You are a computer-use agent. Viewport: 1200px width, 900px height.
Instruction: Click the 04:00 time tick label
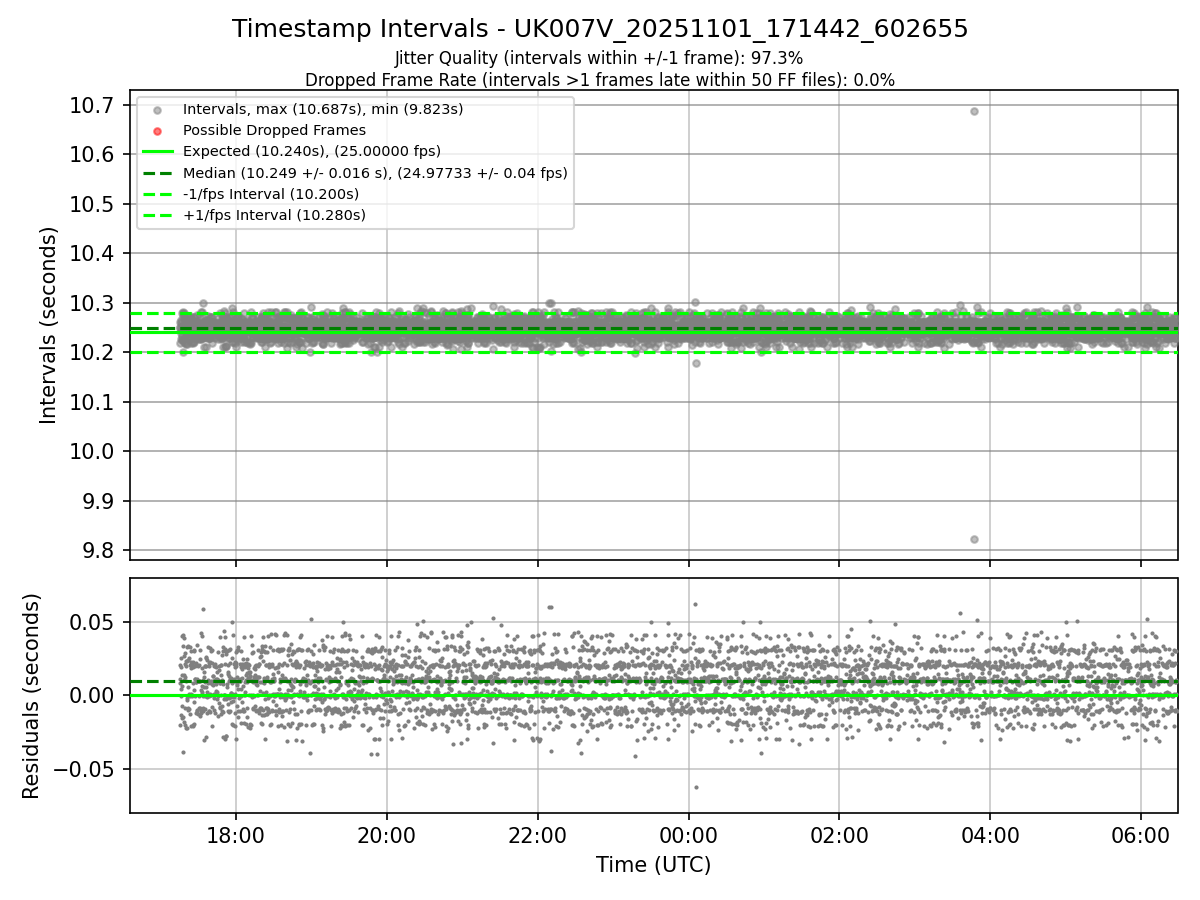click(x=990, y=834)
